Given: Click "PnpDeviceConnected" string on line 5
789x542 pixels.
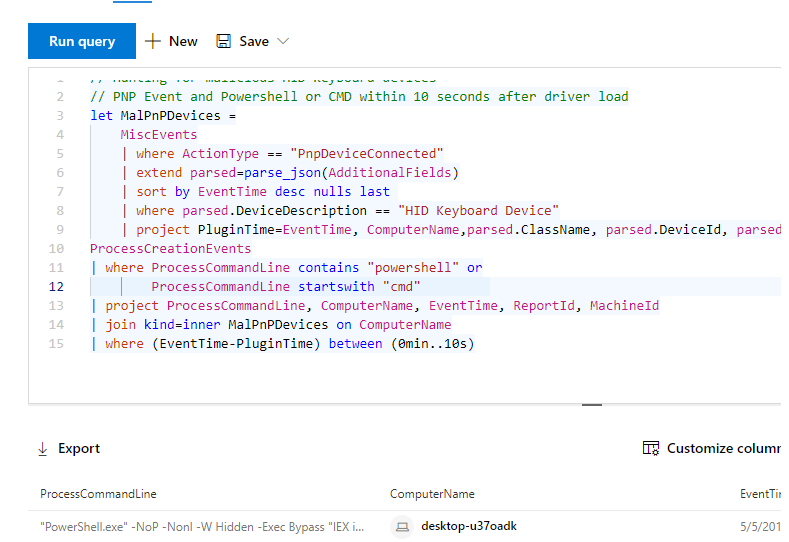Looking at the screenshot, I should pyautogui.click(x=367, y=153).
